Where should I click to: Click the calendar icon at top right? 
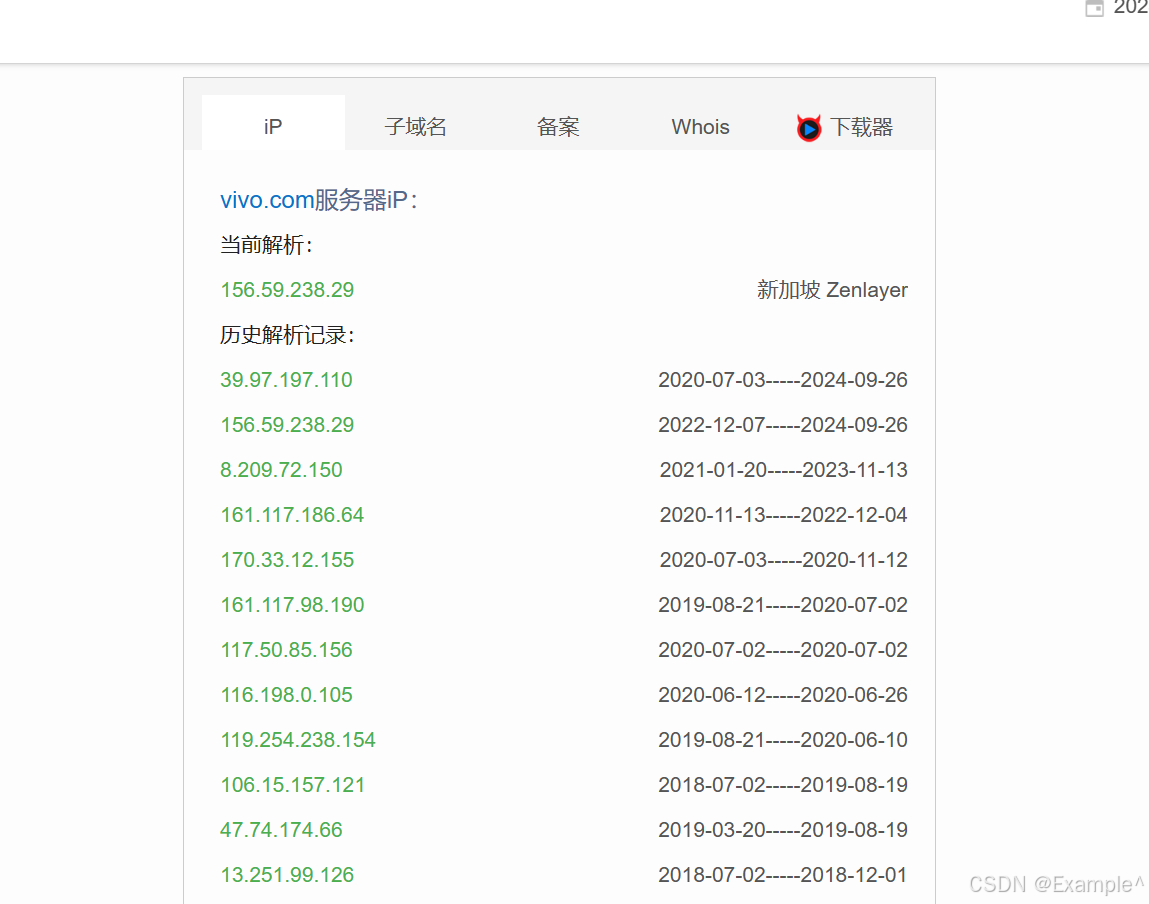[1094, 8]
